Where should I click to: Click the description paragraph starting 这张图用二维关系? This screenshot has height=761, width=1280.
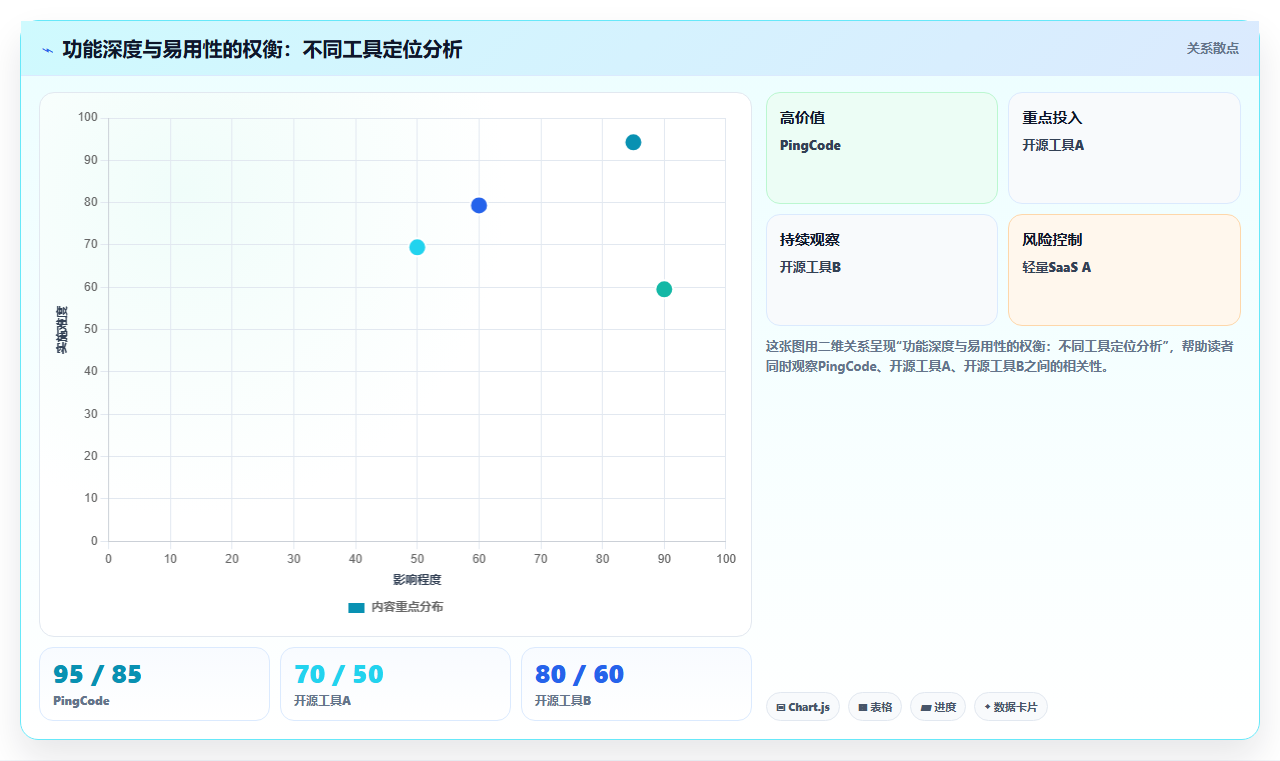[x=1000, y=356]
